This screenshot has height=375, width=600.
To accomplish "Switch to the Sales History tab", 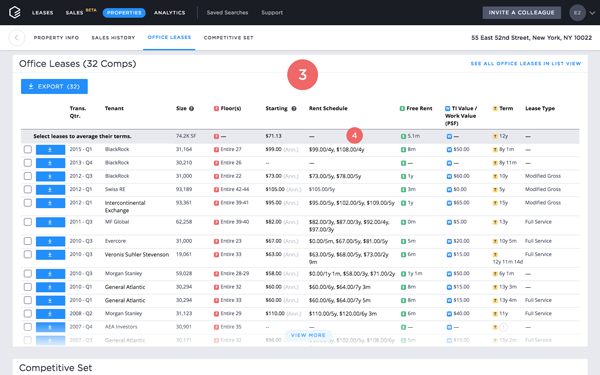I will tap(113, 38).
